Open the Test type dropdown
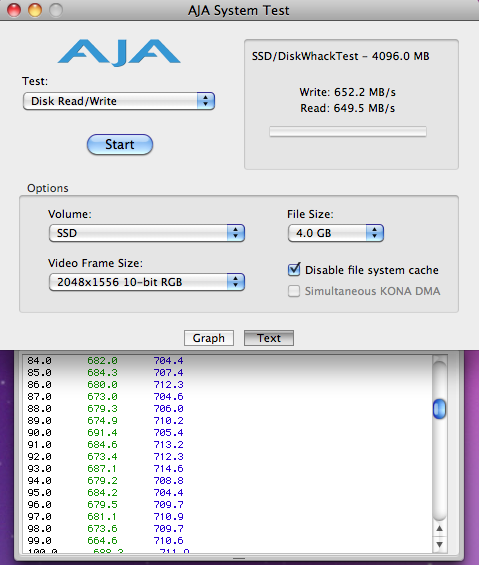Image resolution: width=479 pixels, height=565 pixels. pyautogui.click(x=119, y=101)
